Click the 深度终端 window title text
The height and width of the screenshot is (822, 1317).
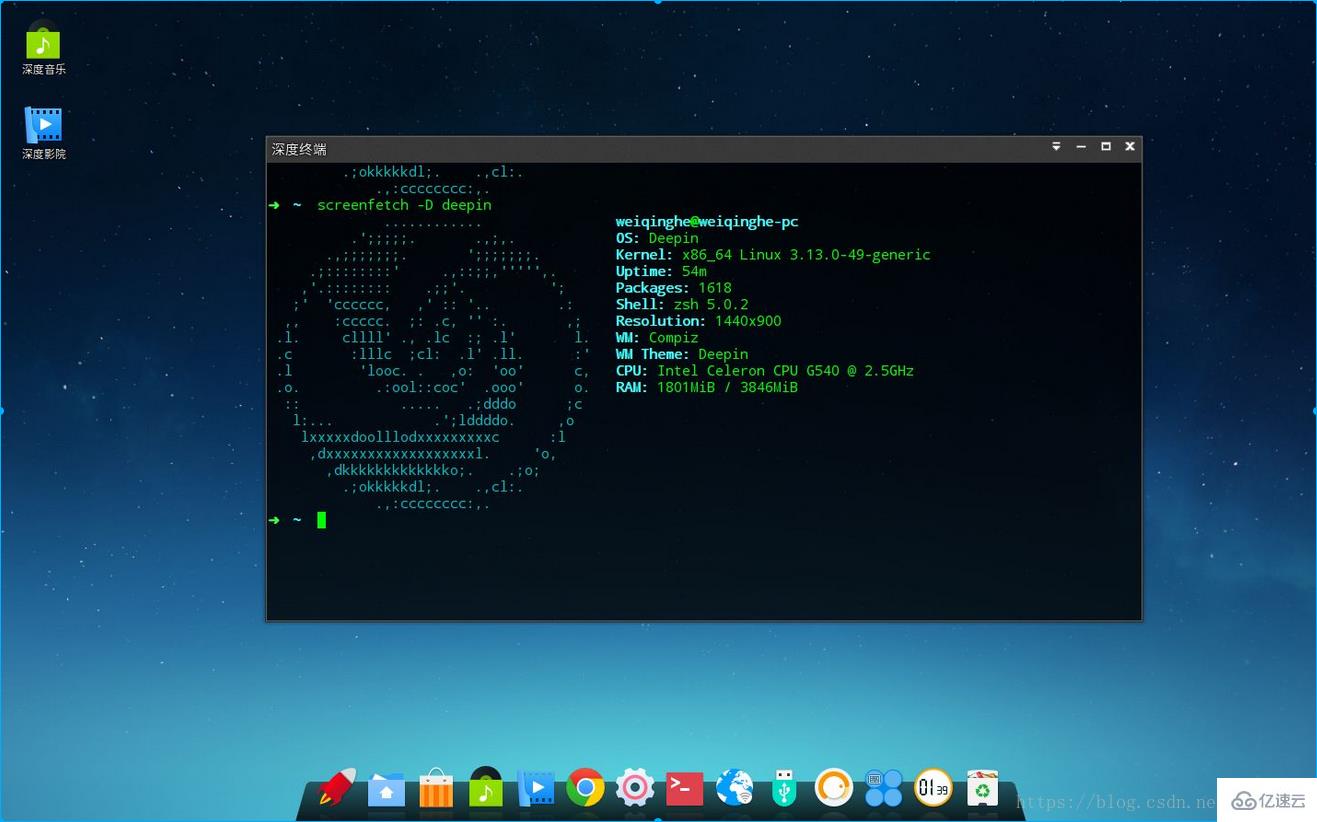point(299,149)
